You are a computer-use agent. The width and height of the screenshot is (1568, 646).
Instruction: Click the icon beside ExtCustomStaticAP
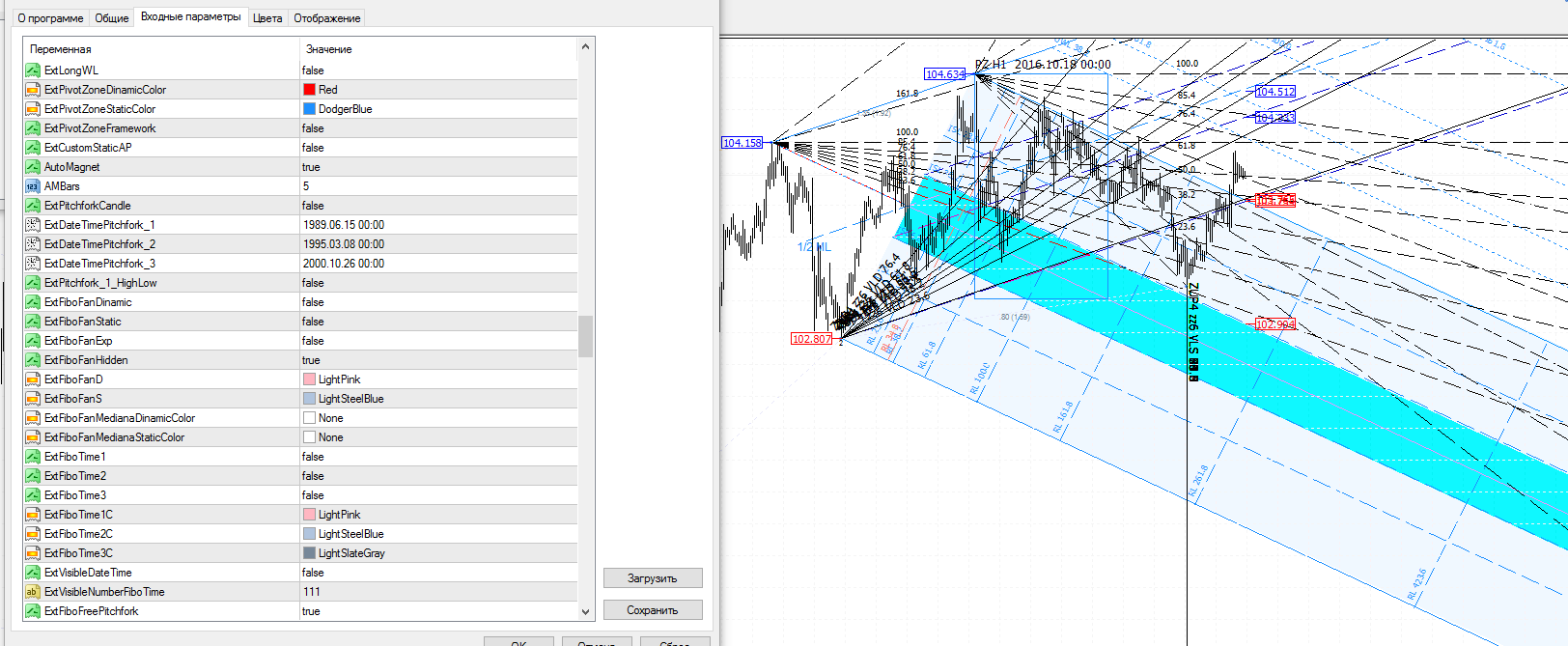click(33, 148)
